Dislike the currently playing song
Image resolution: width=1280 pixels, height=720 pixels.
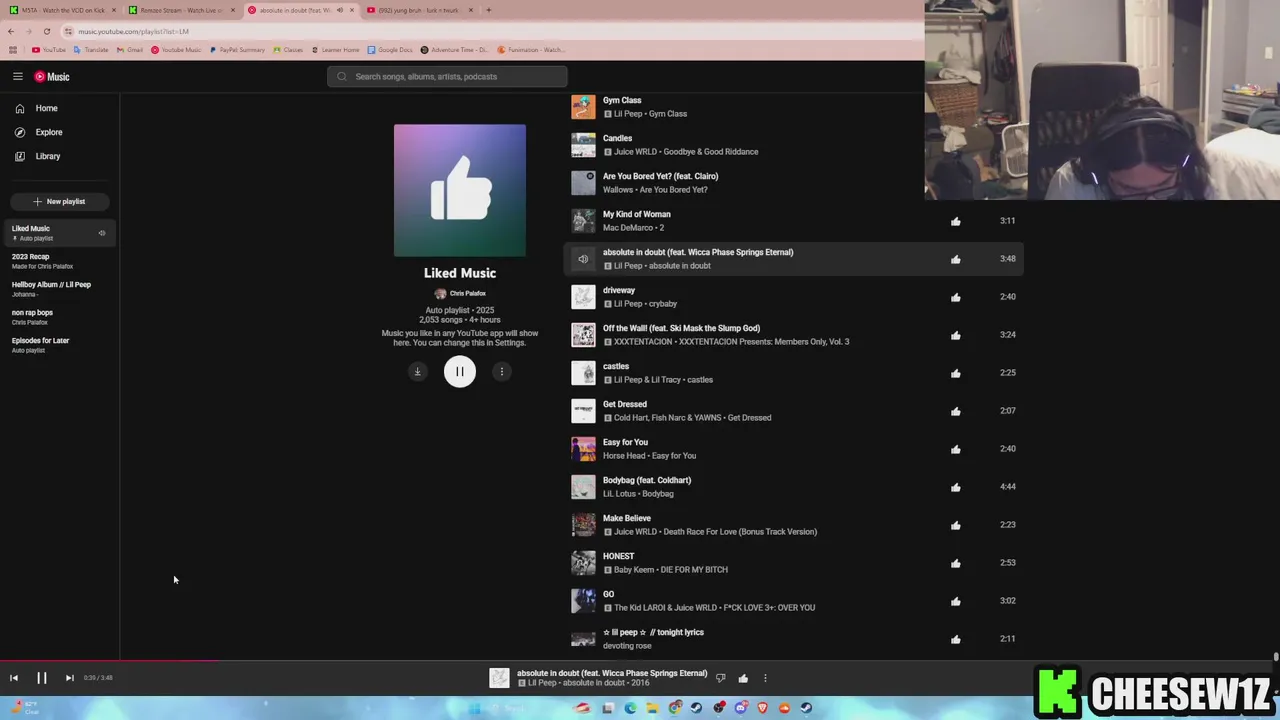click(x=720, y=678)
